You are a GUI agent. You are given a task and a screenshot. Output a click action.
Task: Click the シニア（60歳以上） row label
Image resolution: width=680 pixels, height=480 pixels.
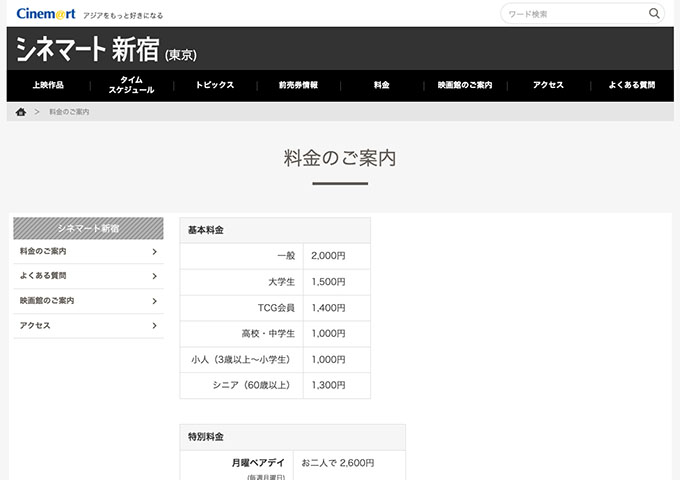click(x=254, y=385)
